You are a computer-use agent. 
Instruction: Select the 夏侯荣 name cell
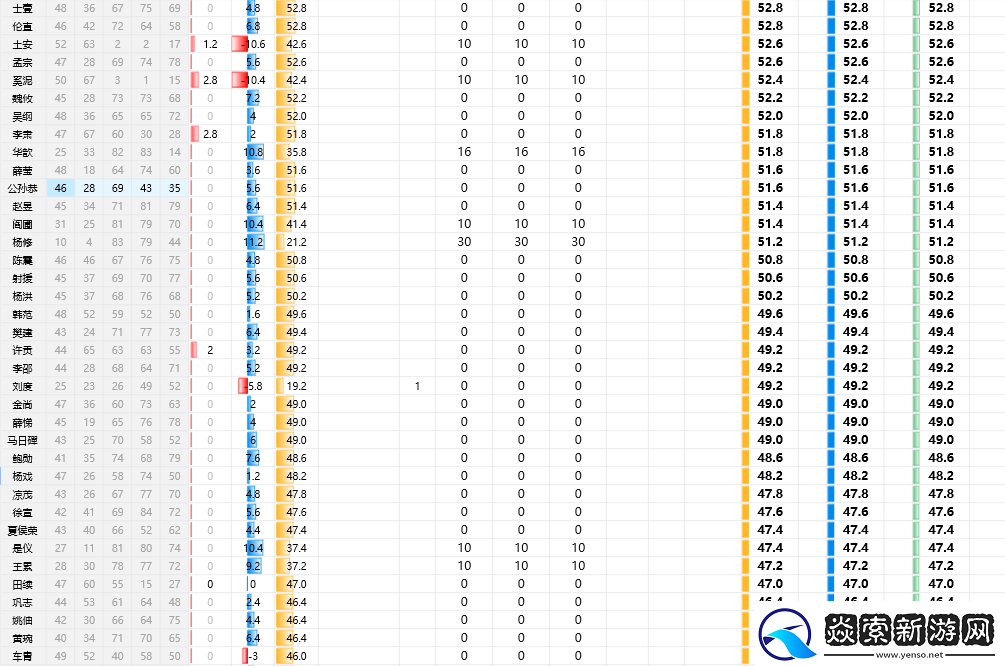[22, 530]
